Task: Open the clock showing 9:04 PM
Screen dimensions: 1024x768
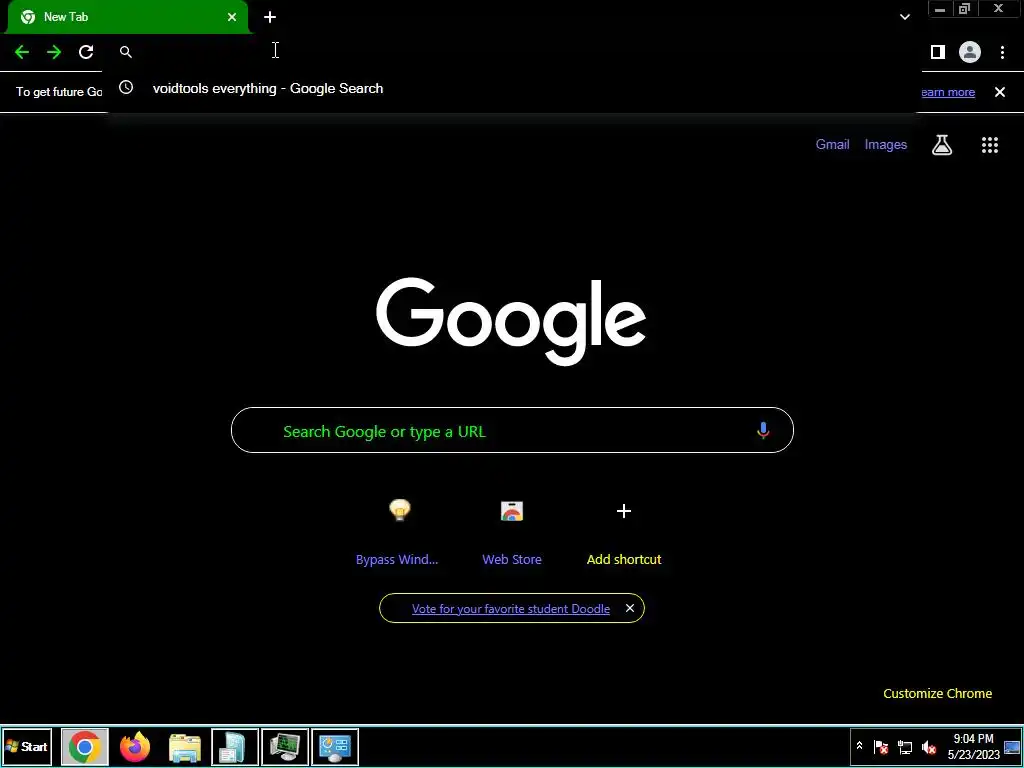Action: point(974,746)
